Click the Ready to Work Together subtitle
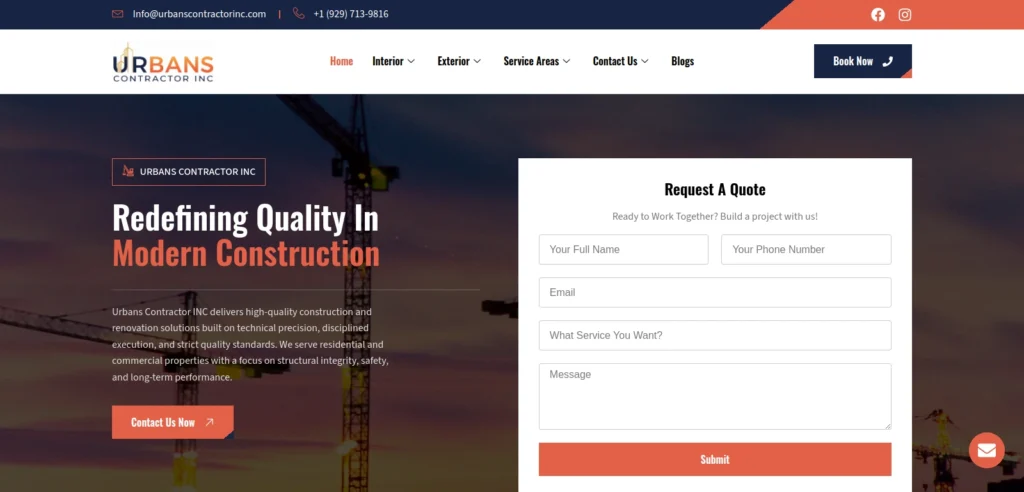 [714, 216]
